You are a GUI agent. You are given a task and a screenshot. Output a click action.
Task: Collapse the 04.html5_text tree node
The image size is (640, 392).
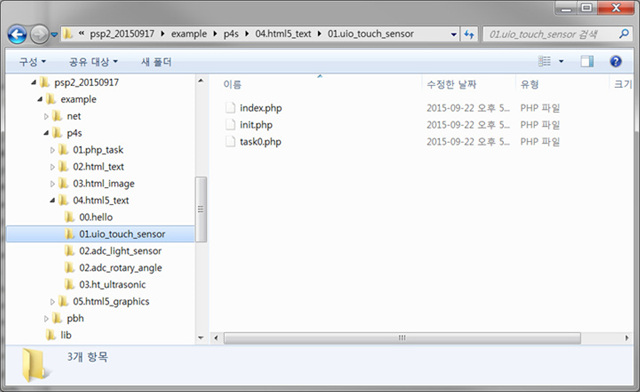52,200
